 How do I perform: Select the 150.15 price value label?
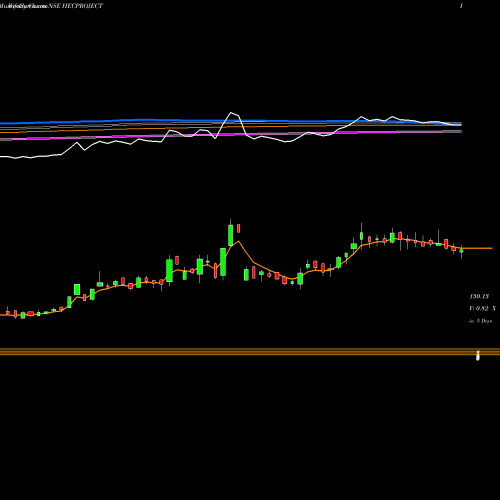click(x=479, y=296)
